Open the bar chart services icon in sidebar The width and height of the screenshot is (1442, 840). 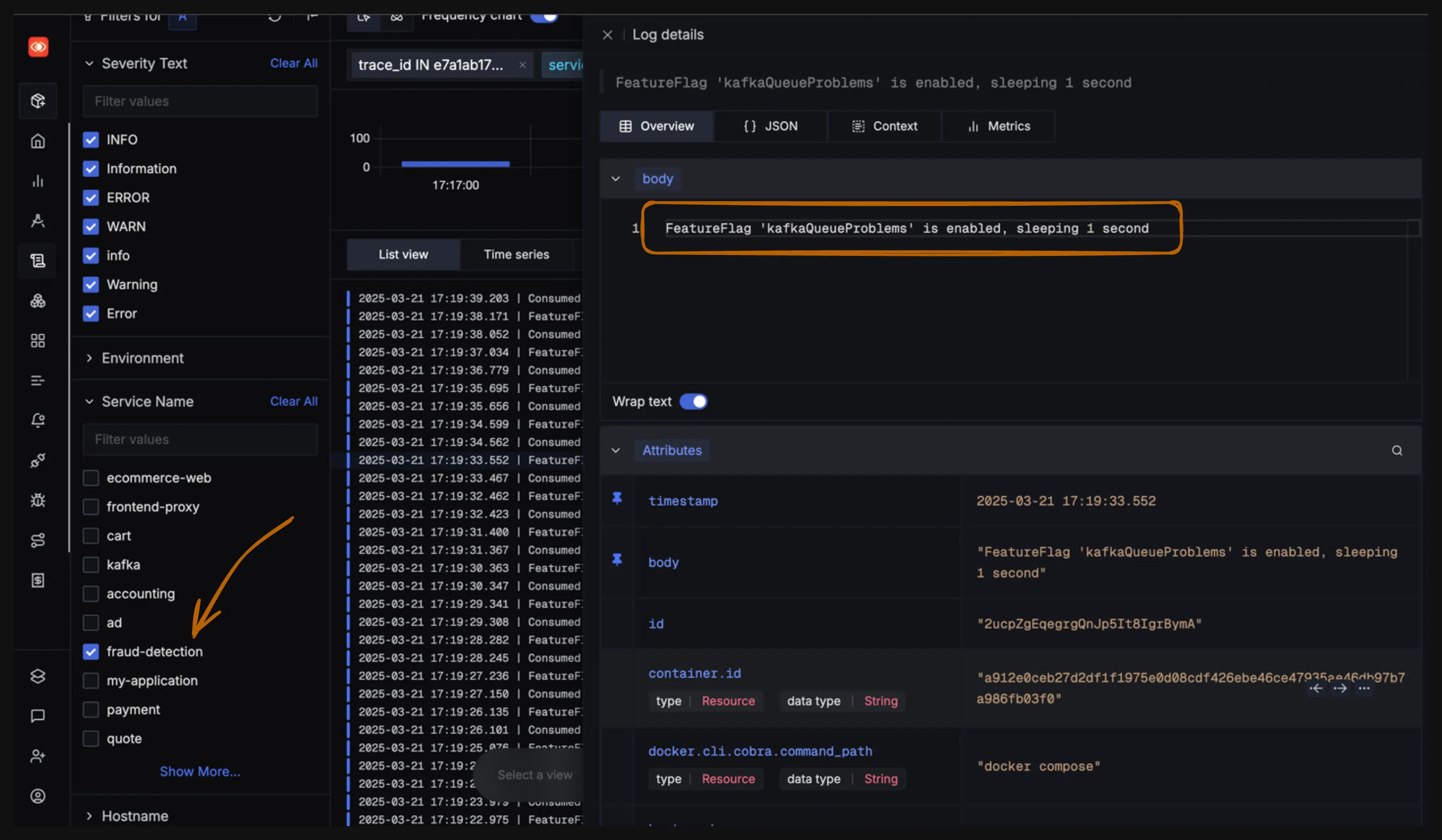[x=38, y=181]
